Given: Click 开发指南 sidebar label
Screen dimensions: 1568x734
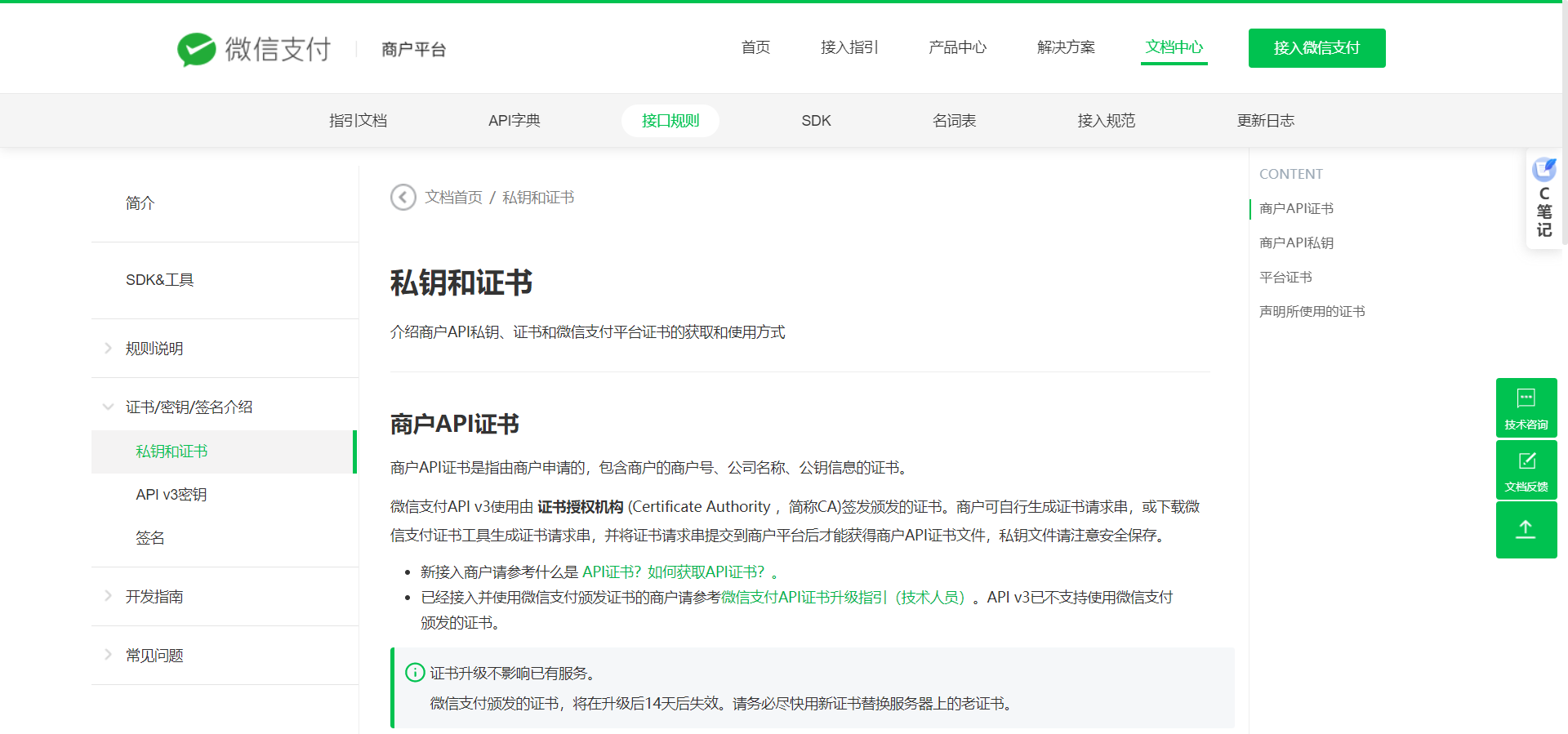Looking at the screenshot, I should click(154, 597).
